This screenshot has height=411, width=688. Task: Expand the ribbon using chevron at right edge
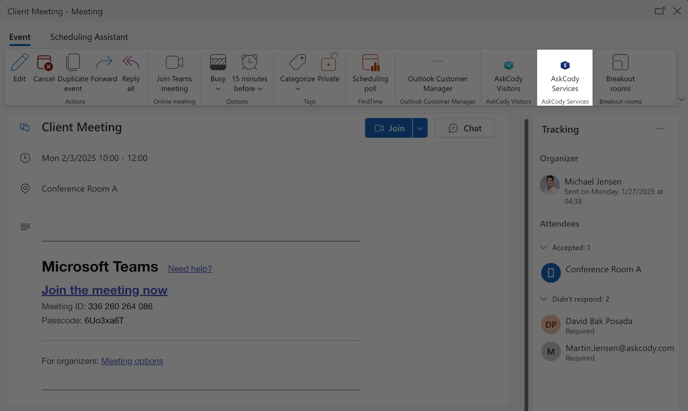pyautogui.click(x=681, y=100)
